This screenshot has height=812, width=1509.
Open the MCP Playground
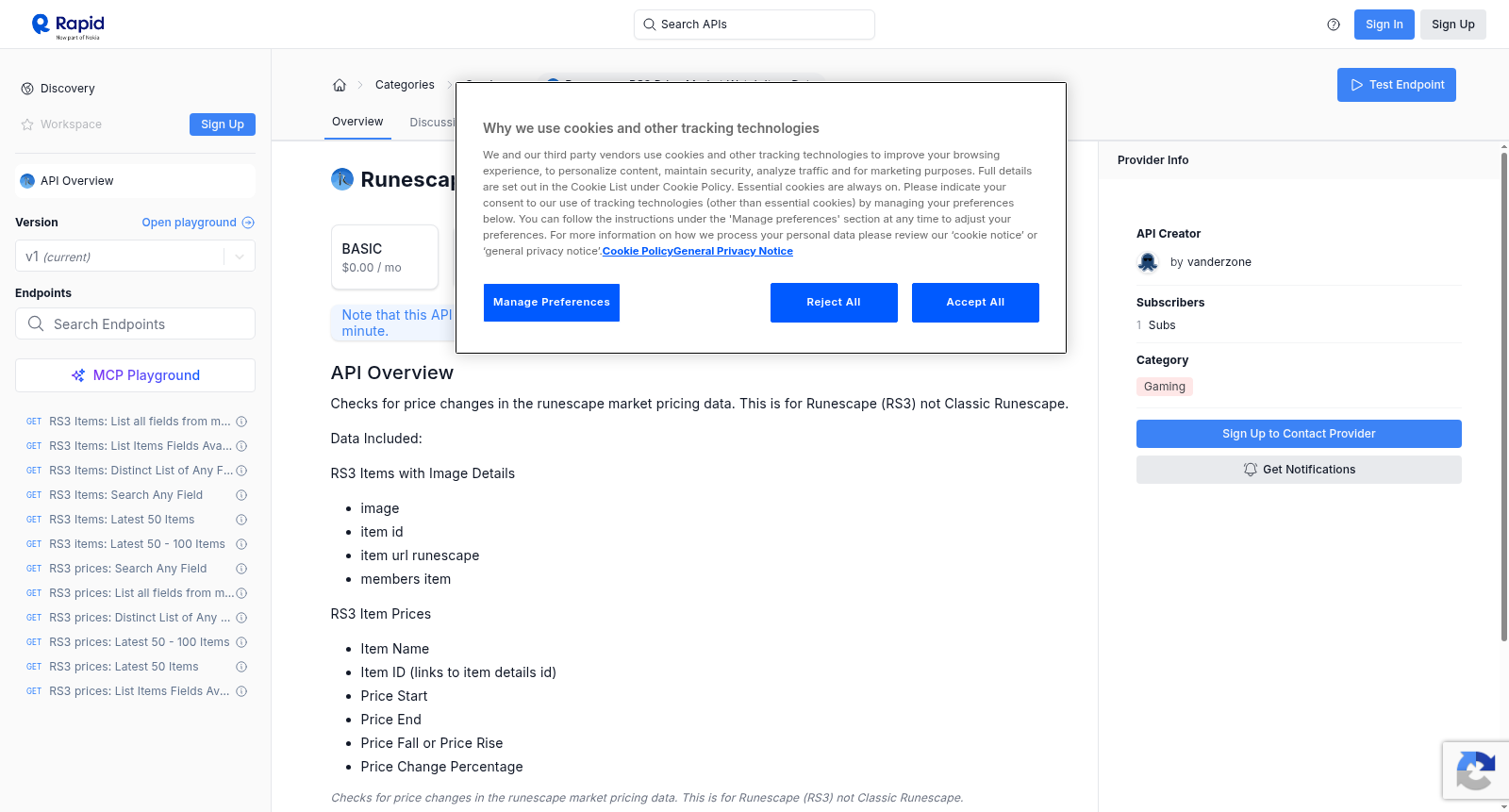coord(135,375)
